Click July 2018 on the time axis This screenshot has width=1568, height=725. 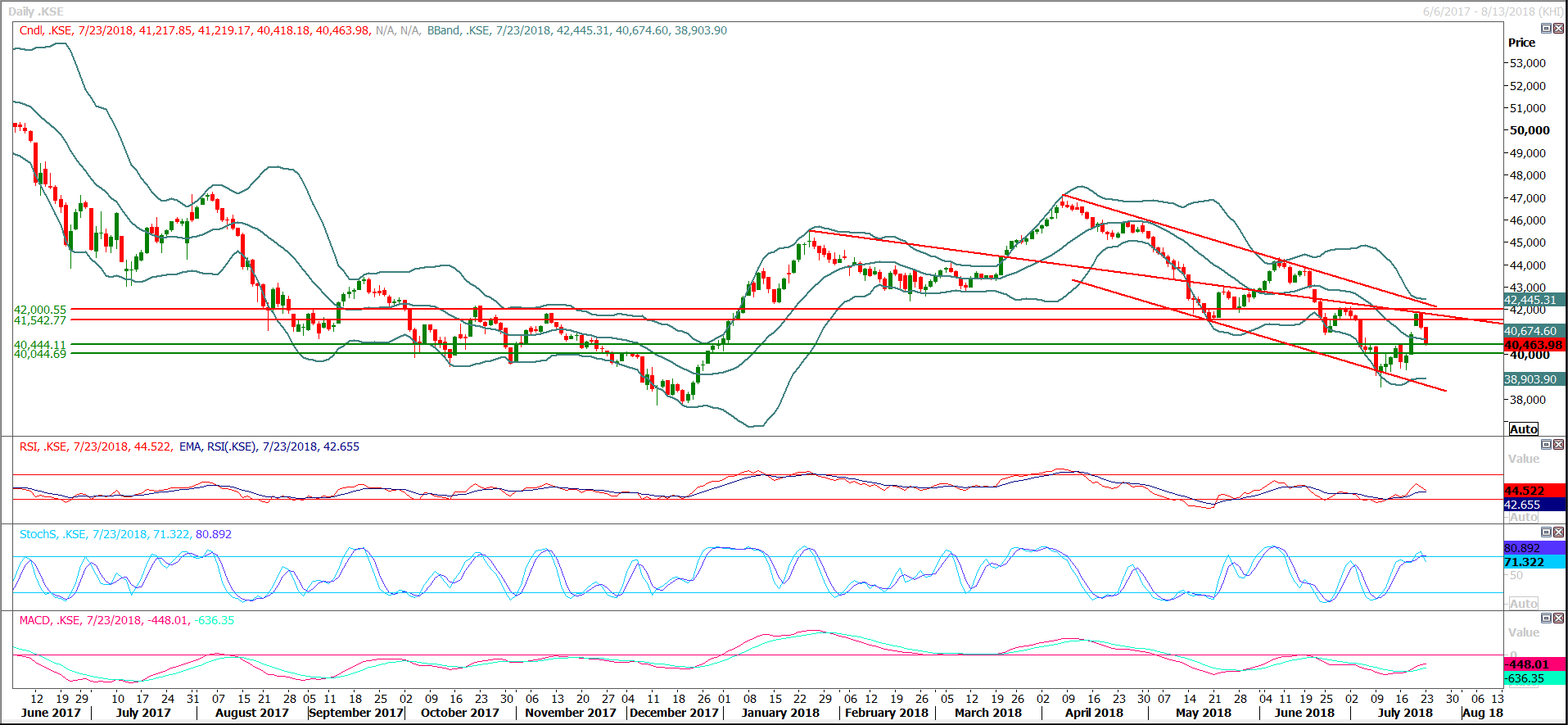1404,713
